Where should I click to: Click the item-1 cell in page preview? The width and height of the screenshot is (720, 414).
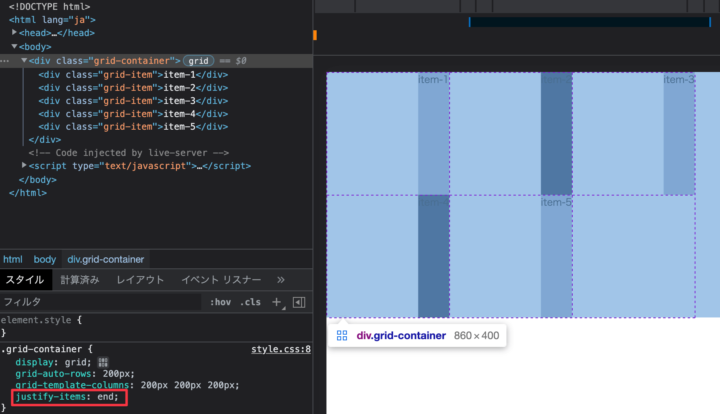(433, 133)
